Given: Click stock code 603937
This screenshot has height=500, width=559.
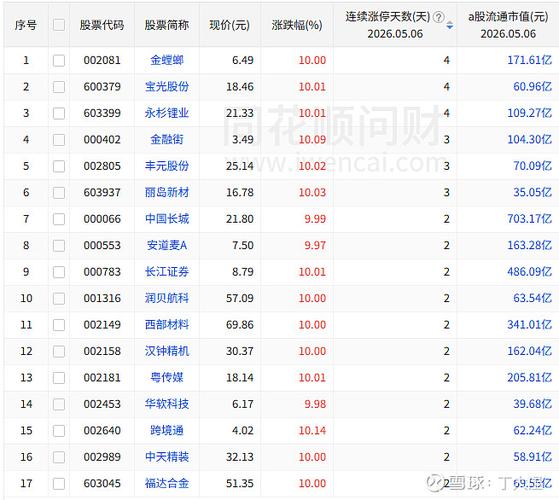Looking at the screenshot, I should 102,192.
